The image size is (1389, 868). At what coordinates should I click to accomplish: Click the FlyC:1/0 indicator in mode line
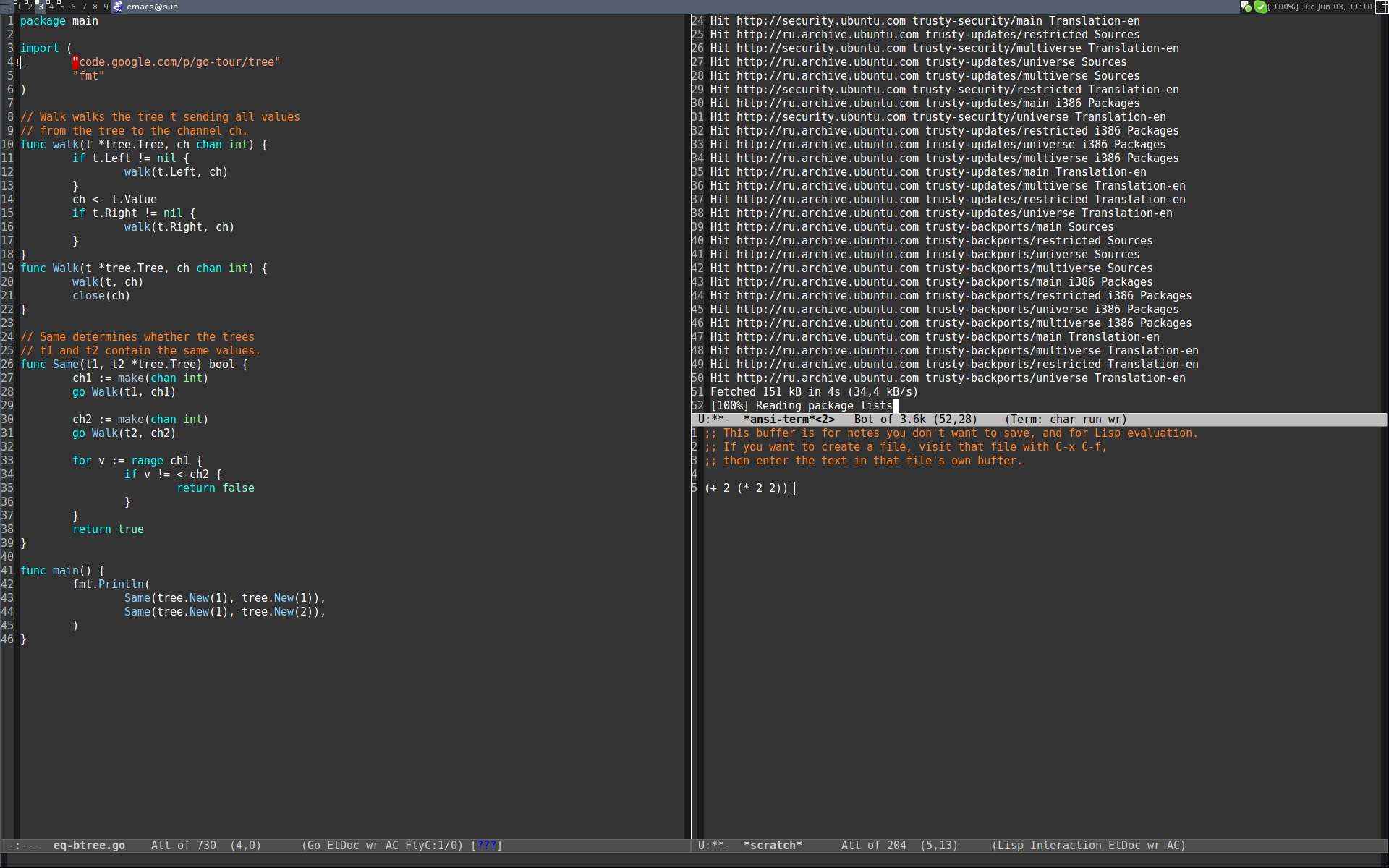tap(432, 845)
